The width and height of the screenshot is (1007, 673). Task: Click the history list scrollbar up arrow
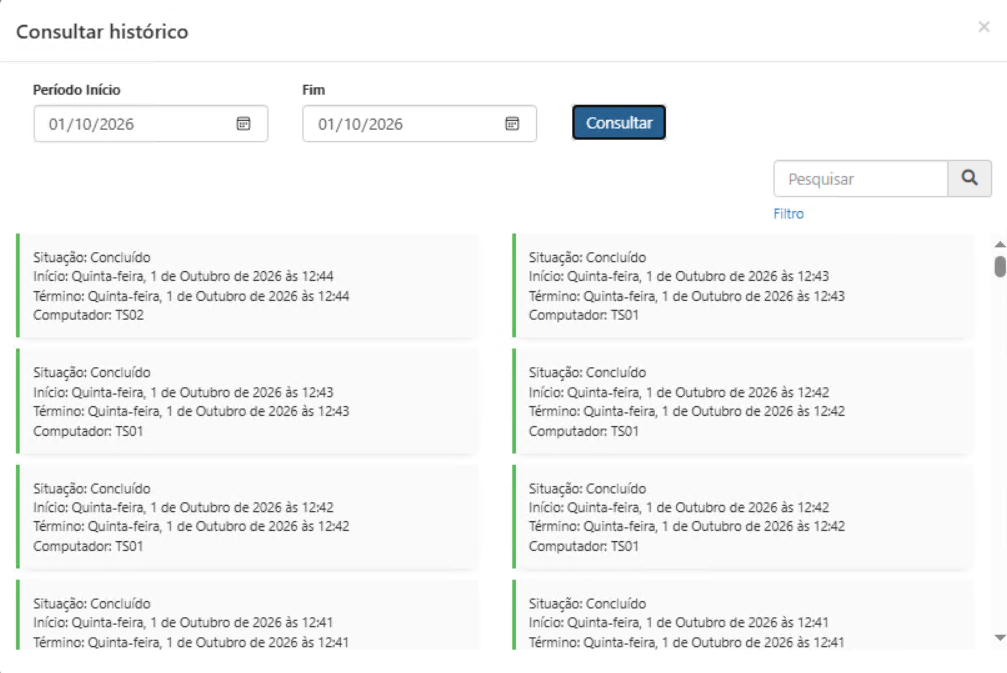[1000, 245]
